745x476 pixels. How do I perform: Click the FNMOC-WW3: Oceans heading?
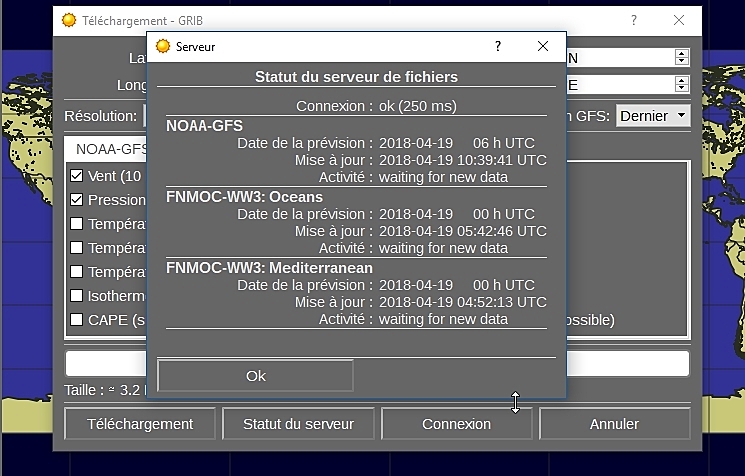point(244,197)
